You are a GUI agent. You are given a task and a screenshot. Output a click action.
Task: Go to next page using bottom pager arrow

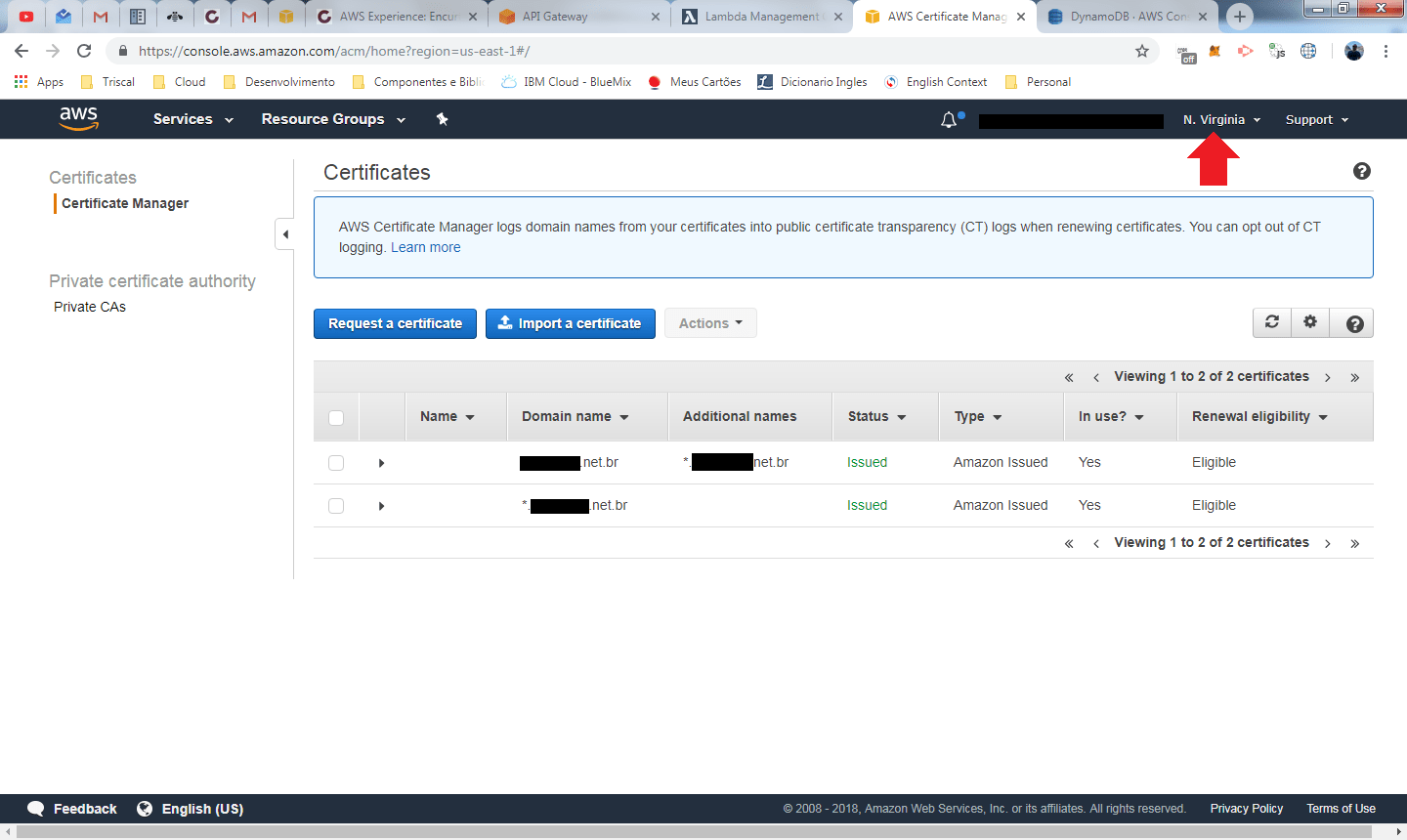point(1328,543)
